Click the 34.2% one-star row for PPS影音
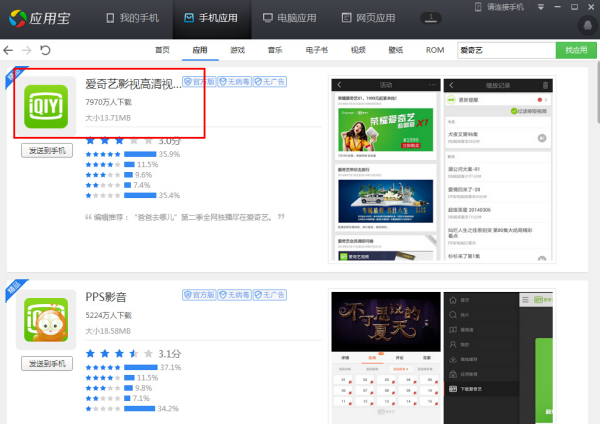 (132, 409)
